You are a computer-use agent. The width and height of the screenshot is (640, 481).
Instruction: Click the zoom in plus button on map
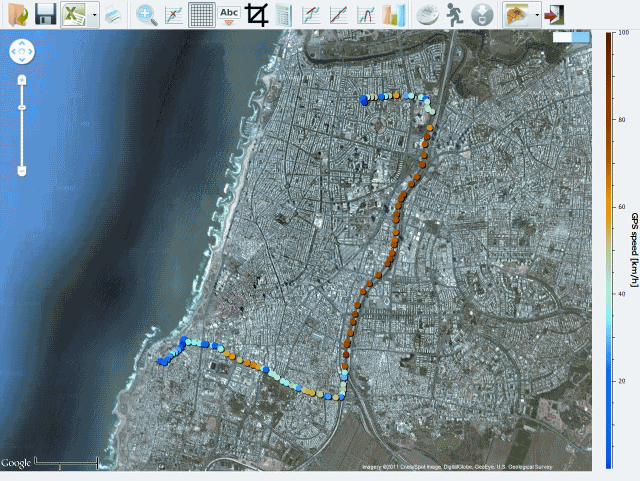22,78
